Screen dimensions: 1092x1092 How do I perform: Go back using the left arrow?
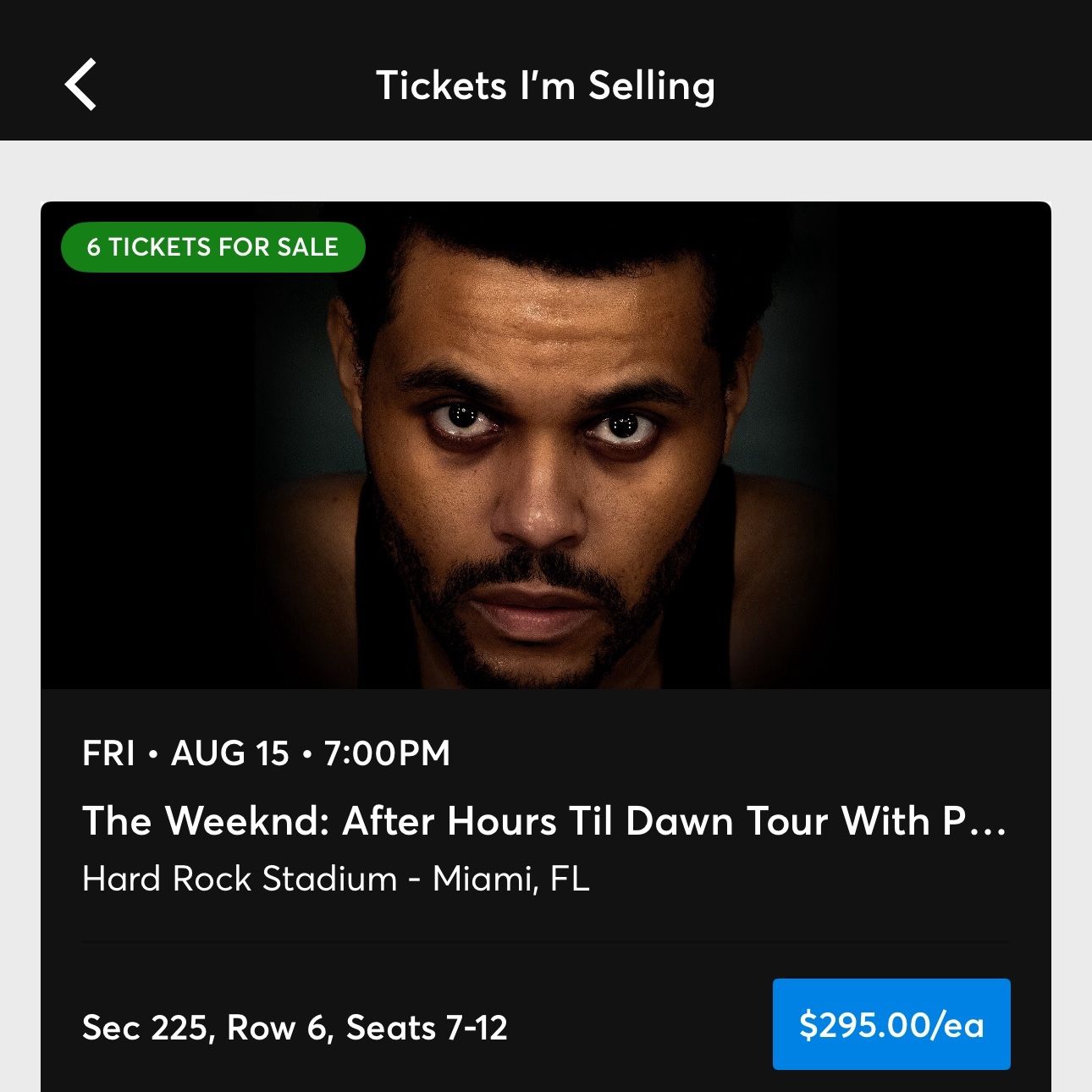coord(80,85)
